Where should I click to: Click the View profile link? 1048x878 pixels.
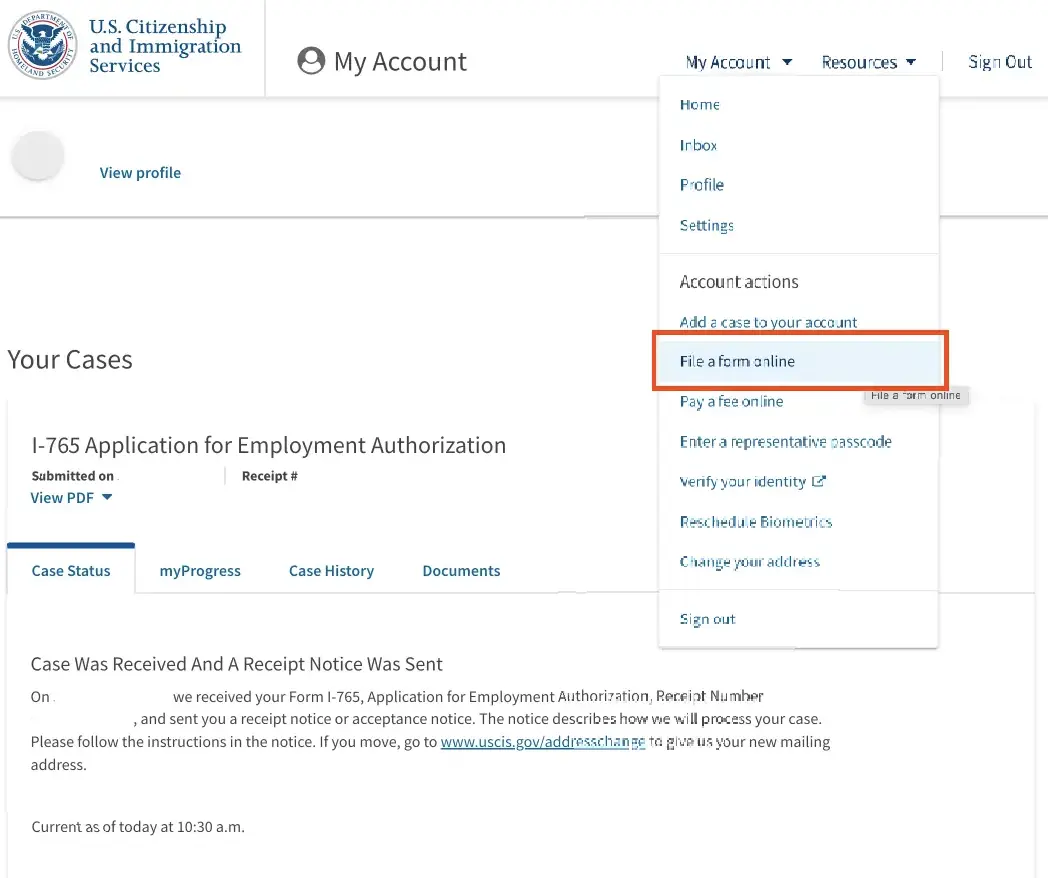click(140, 173)
